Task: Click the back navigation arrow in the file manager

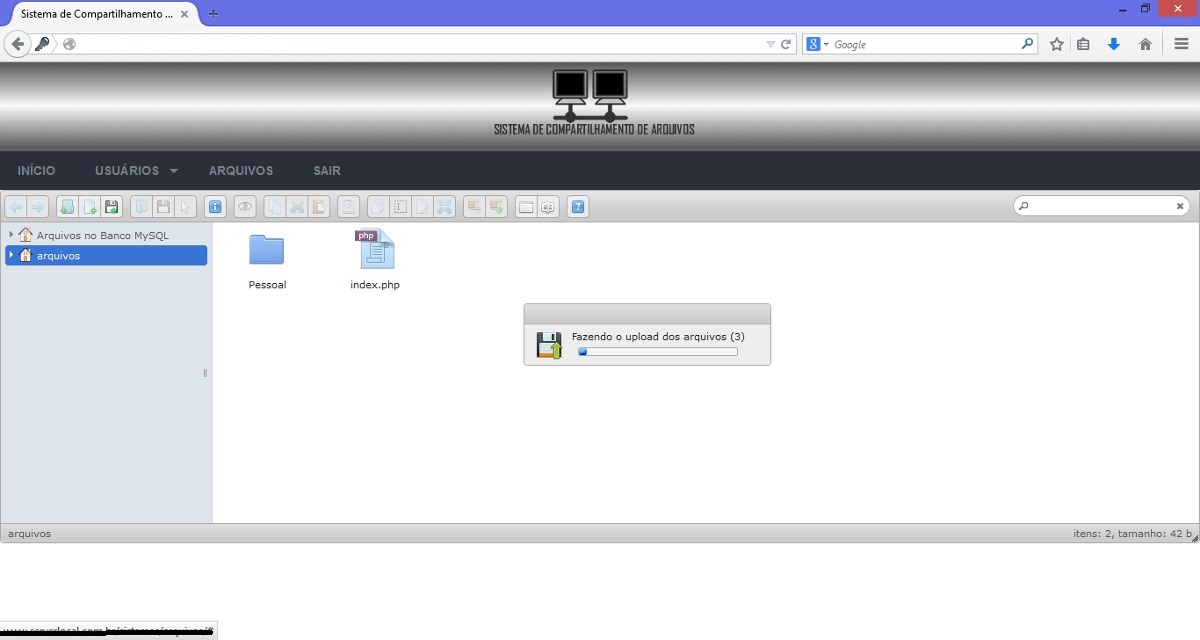Action: 18,207
